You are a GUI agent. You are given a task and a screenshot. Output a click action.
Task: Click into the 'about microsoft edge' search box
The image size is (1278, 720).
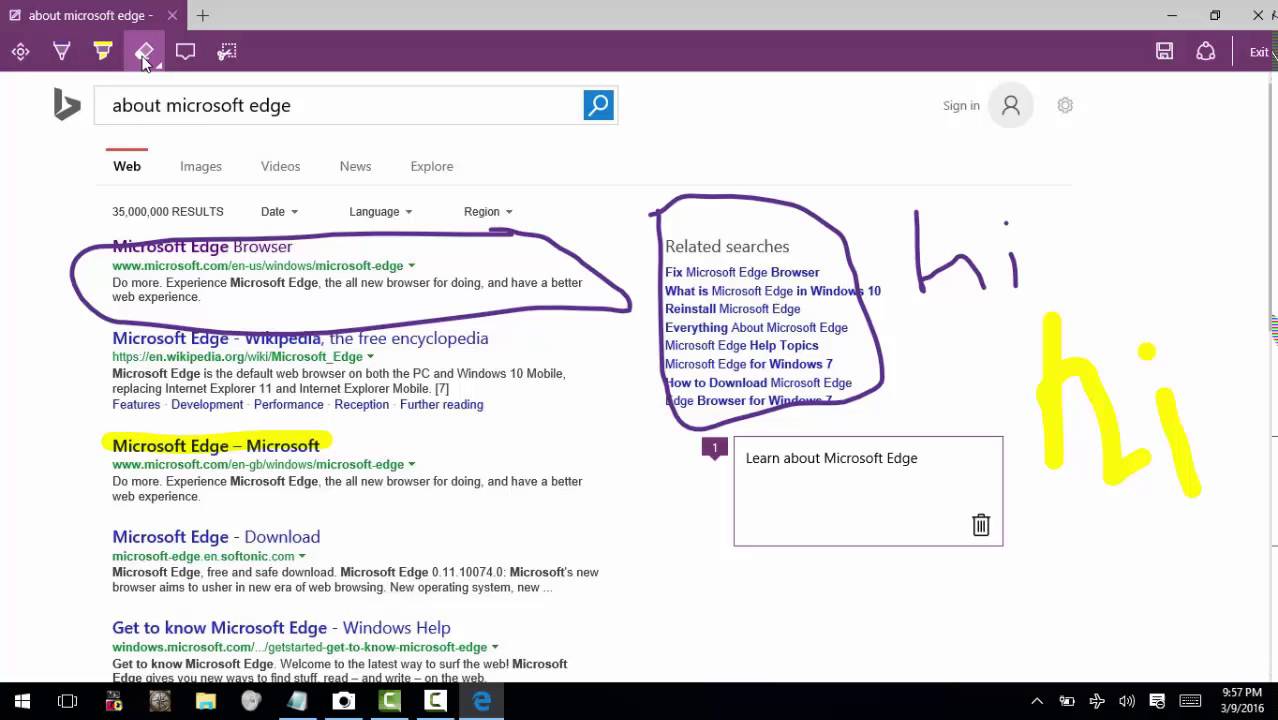click(x=338, y=105)
